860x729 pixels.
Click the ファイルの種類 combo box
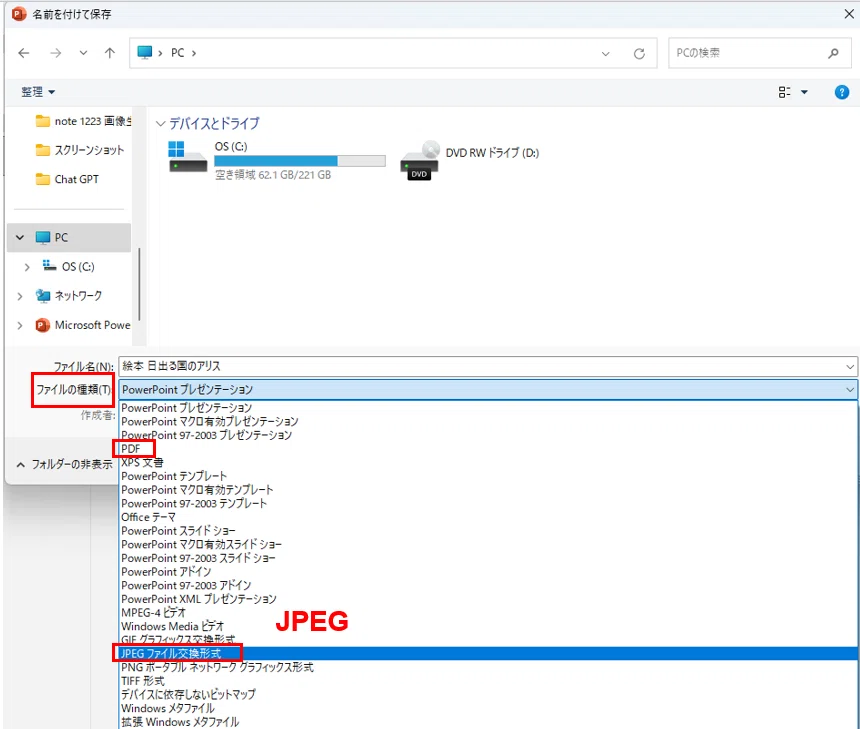488,389
